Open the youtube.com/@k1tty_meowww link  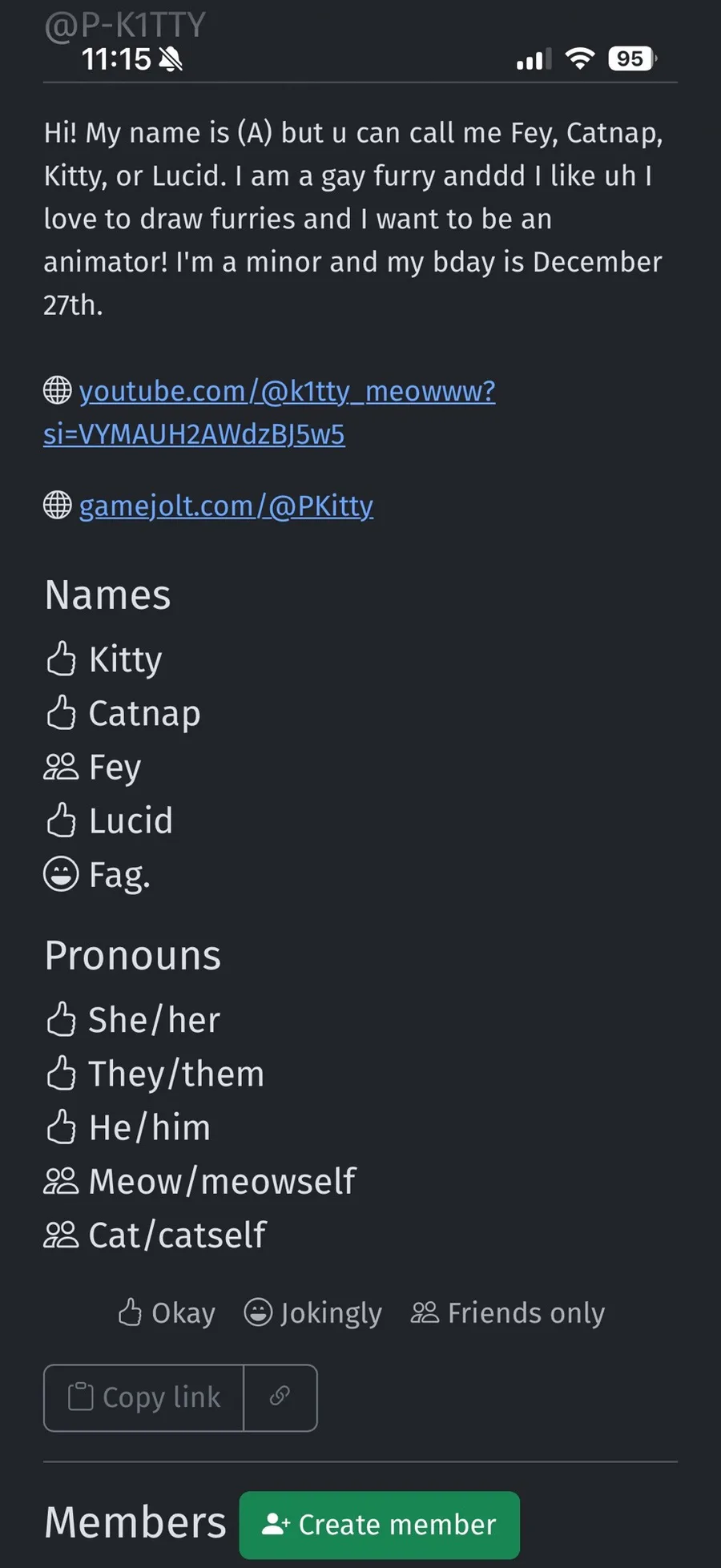pos(287,392)
